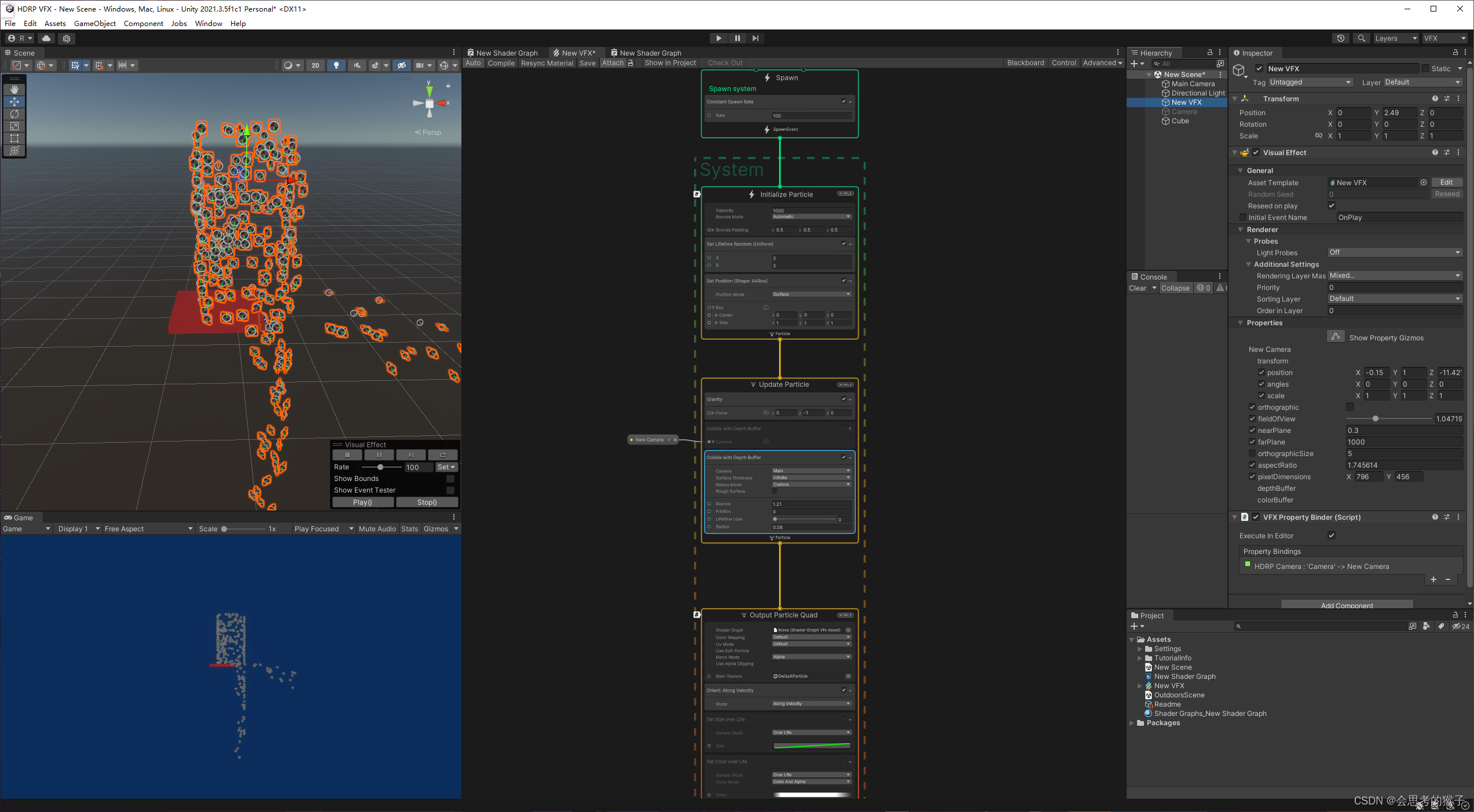Viewport: 1474px width, 812px height.
Task: Open the GameObject menu
Action: (x=95, y=23)
